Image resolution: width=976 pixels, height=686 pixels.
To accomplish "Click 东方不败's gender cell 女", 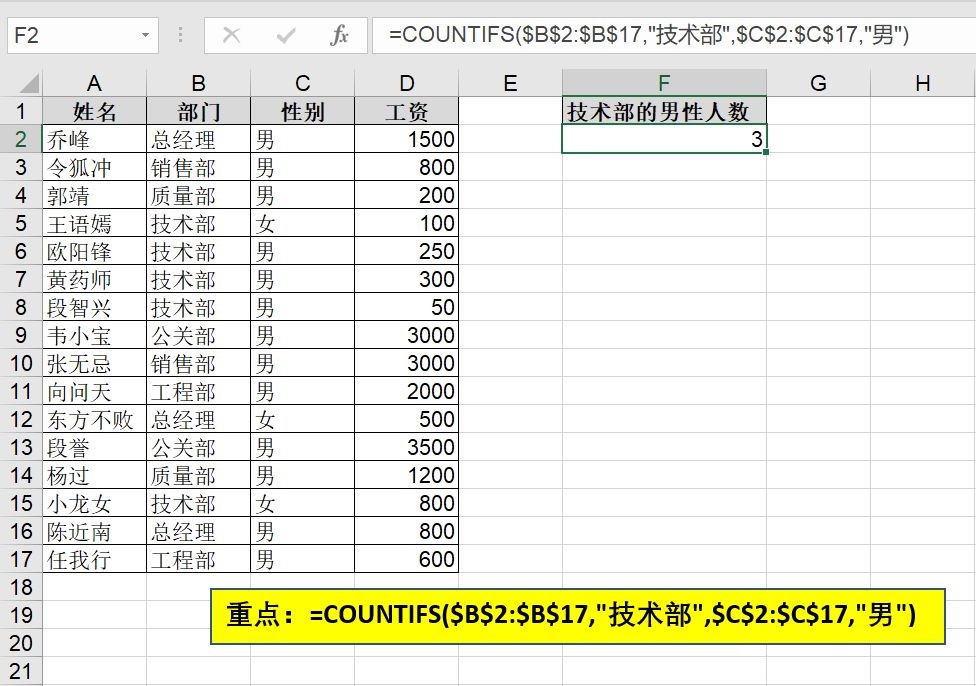I will pos(303,419).
